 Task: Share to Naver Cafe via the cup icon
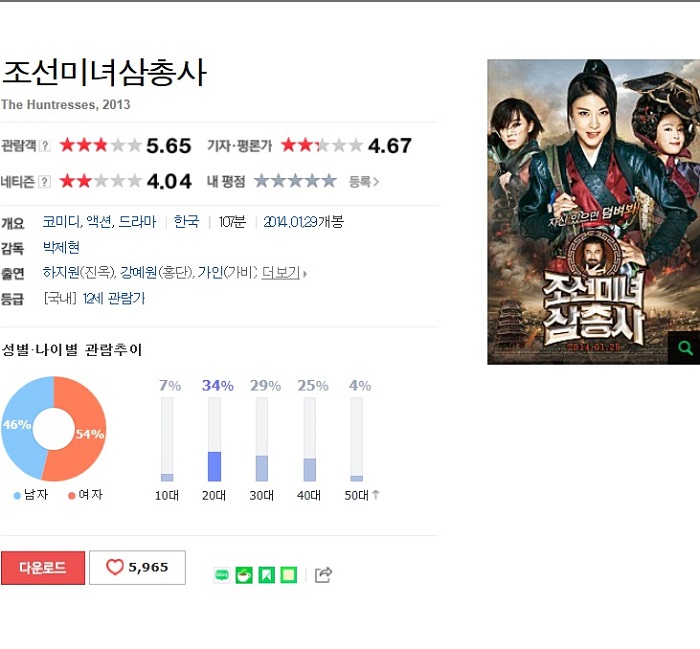point(244,575)
